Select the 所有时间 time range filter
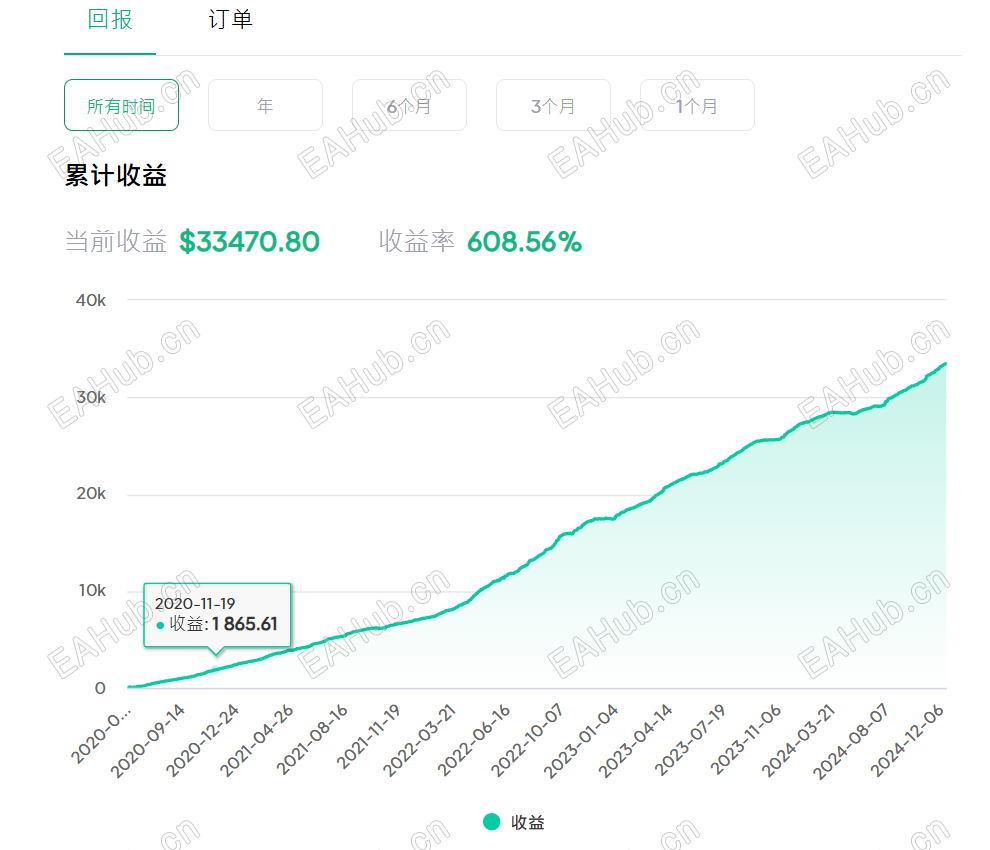Viewport: 990px width, 850px height. pyautogui.click(x=121, y=105)
